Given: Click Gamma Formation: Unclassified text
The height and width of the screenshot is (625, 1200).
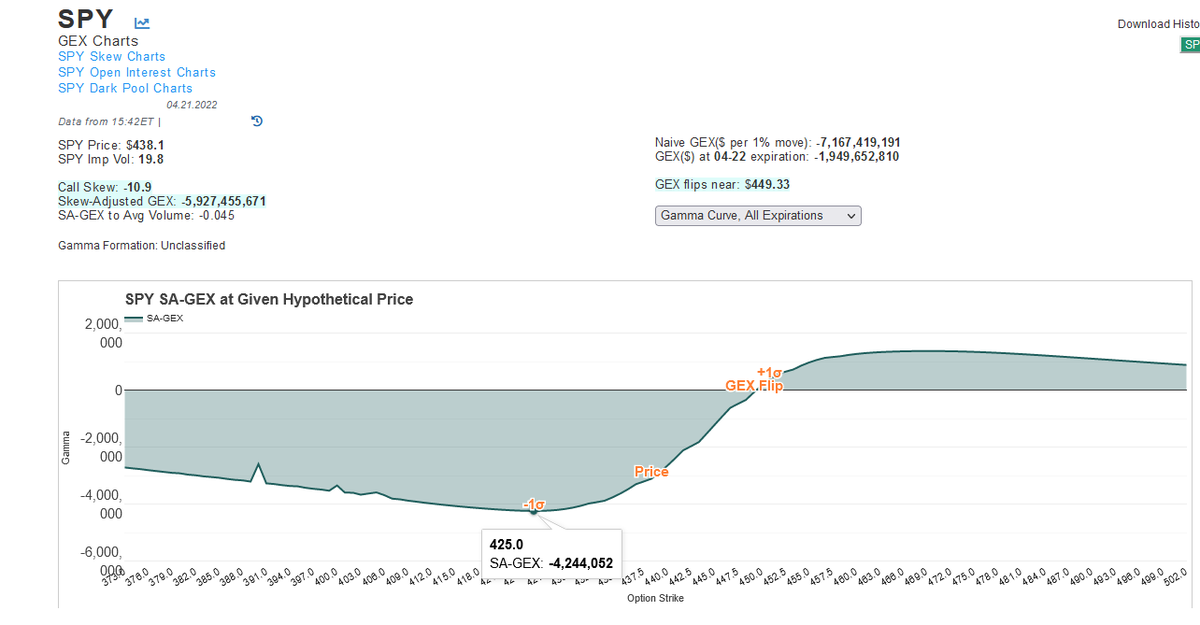Looking at the screenshot, I should 142,245.
